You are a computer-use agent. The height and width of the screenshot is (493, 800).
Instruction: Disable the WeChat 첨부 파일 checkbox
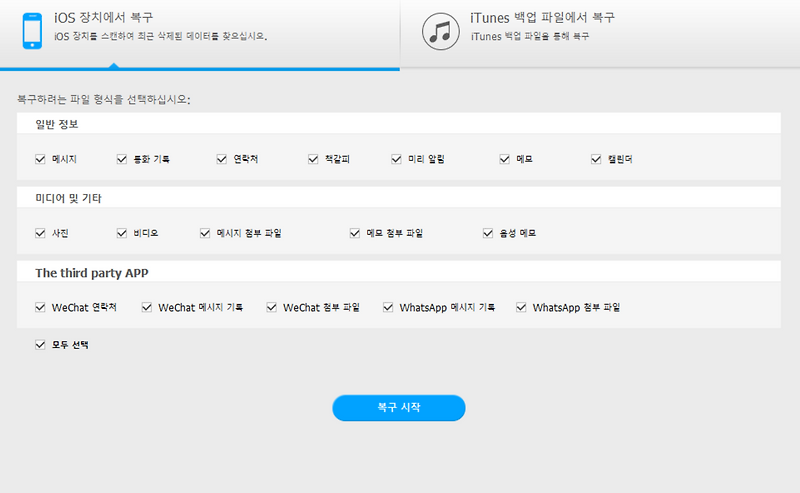271,307
